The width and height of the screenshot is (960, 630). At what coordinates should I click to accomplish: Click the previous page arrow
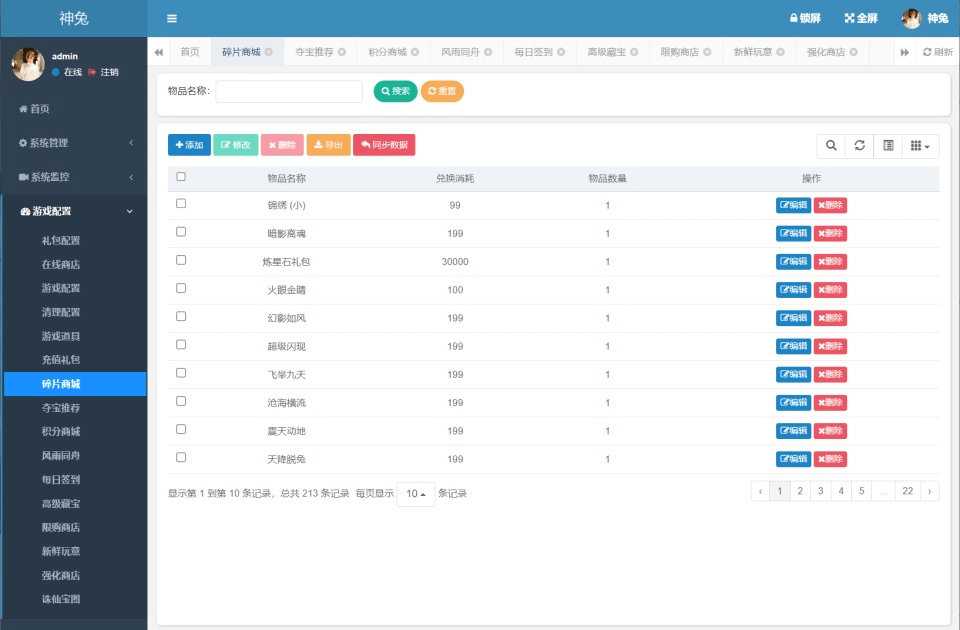760,491
